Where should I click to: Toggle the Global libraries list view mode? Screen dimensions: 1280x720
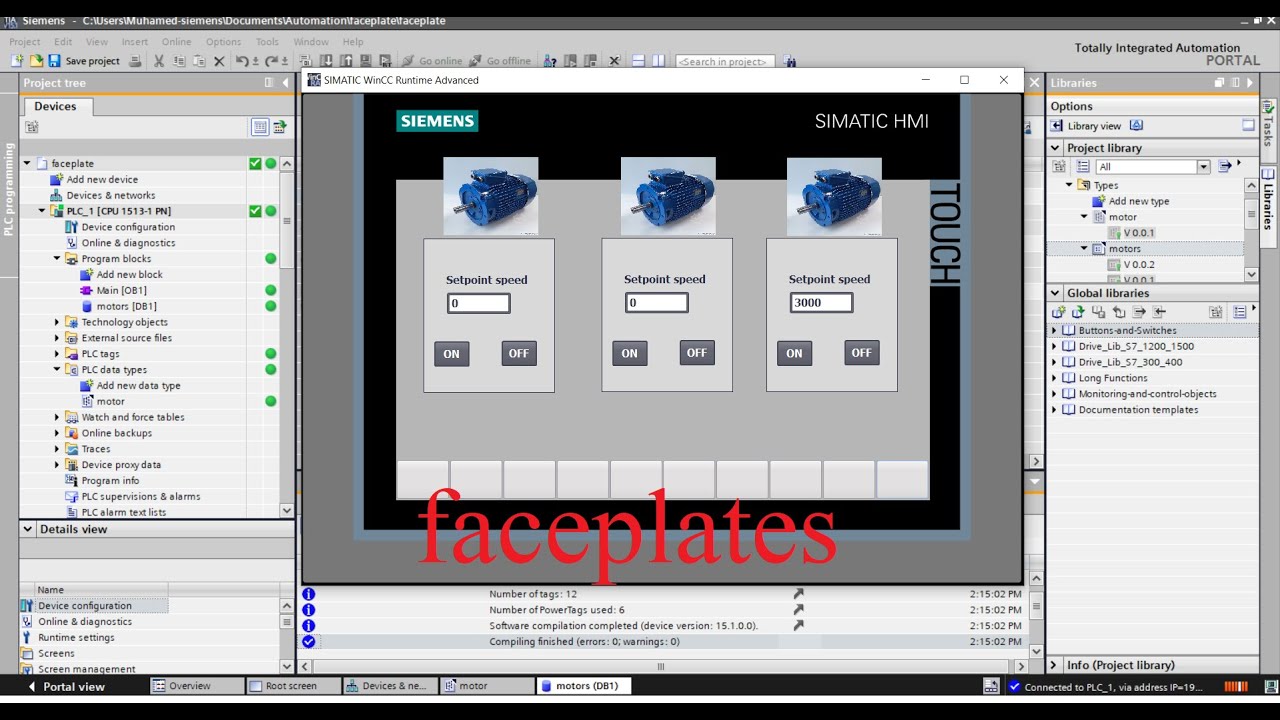point(1239,312)
